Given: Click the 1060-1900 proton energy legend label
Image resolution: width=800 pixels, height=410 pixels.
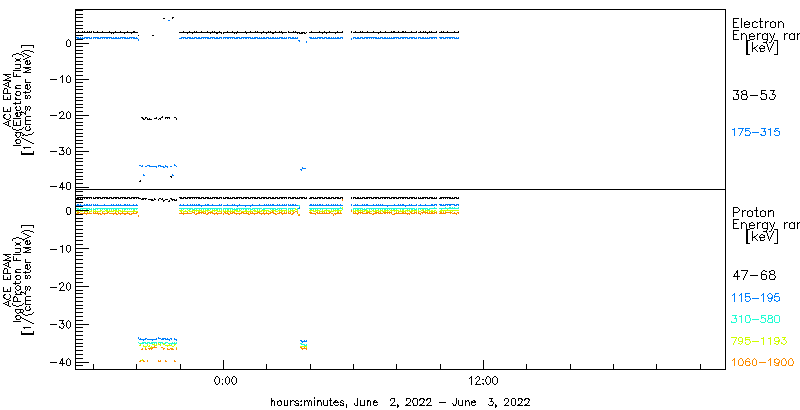Looking at the screenshot, I should pyautogui.click(x=763, y=363).
